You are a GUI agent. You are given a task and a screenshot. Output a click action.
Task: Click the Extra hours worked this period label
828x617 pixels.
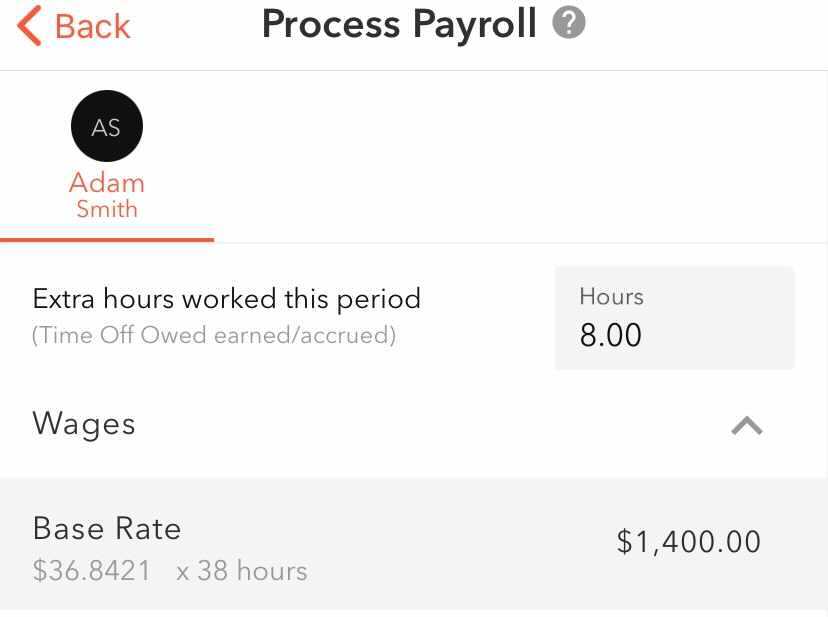(x=227, y=299)
